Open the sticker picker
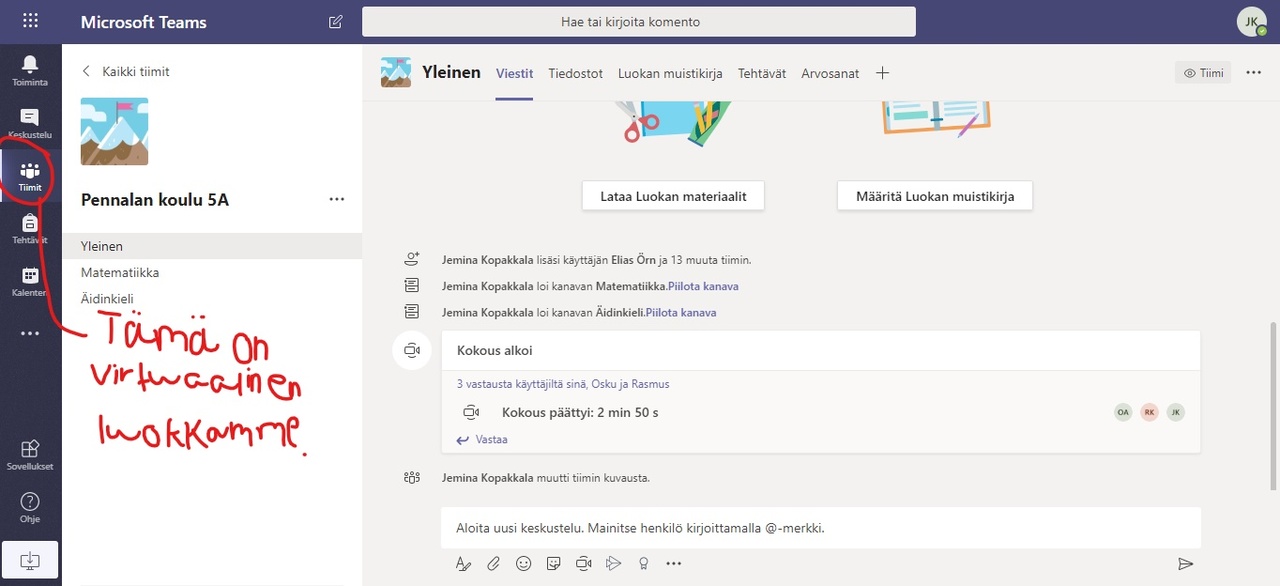 pyautogui.click(x=553, y=564)
